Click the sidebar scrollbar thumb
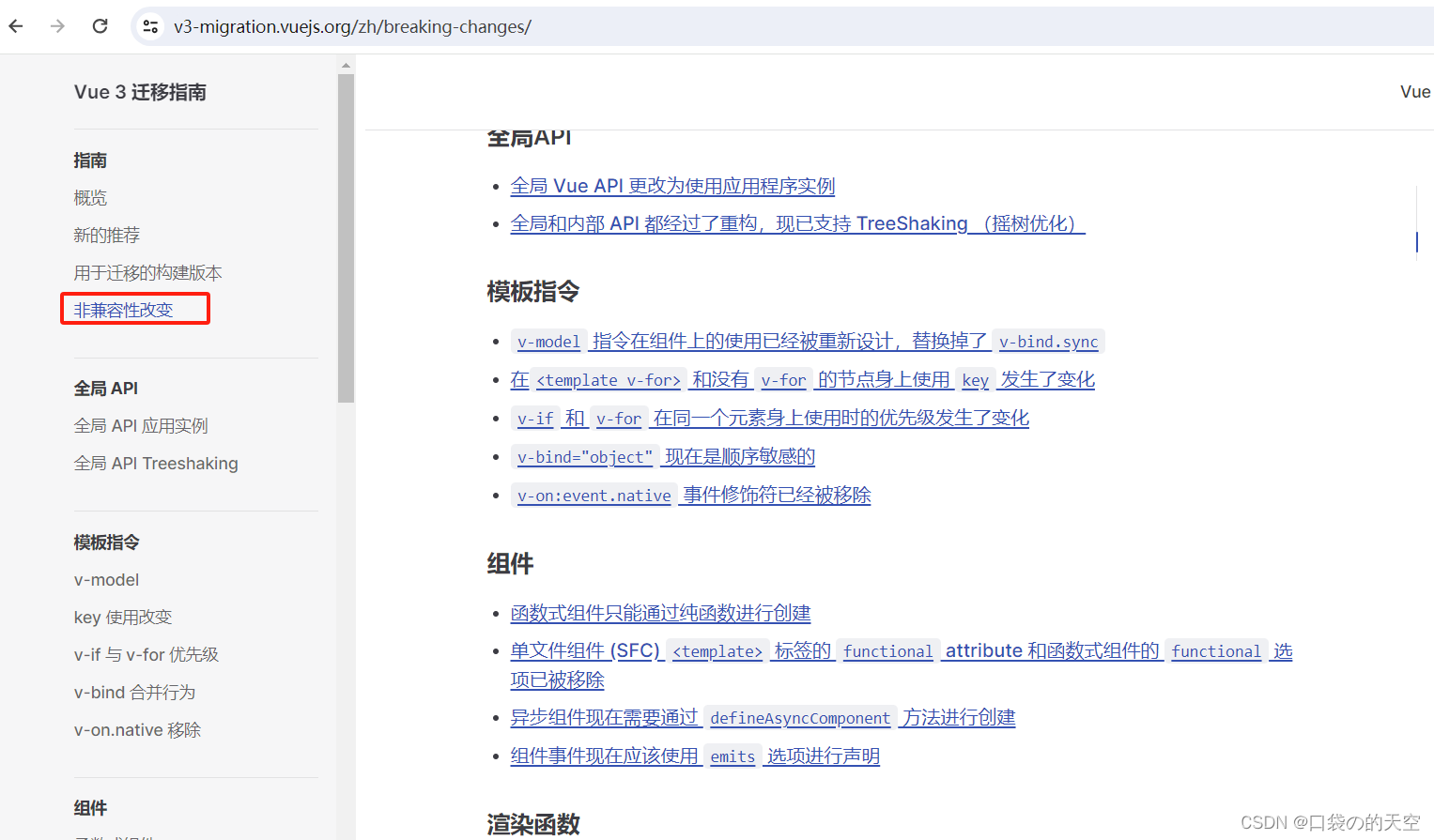The height and width of the screenshot is (840, 1434). pyautogui.click(x=346, y=238)
